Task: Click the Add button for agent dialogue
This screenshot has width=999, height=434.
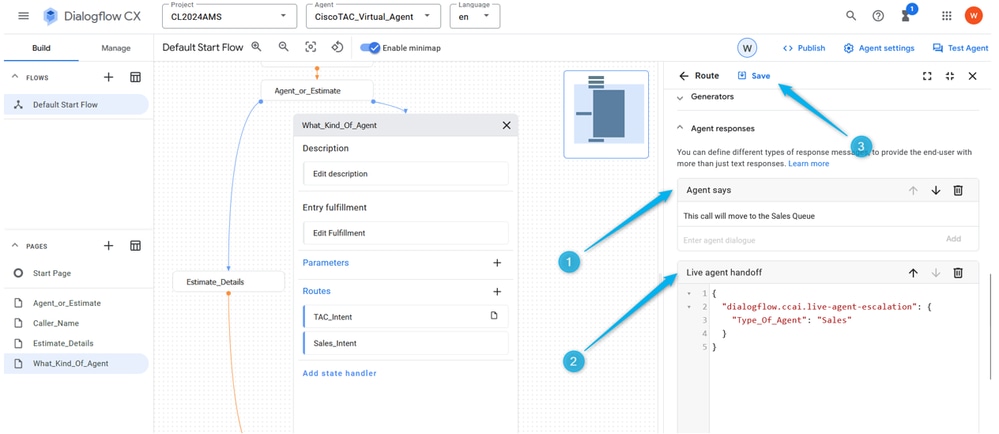Action: coord(953,239)
